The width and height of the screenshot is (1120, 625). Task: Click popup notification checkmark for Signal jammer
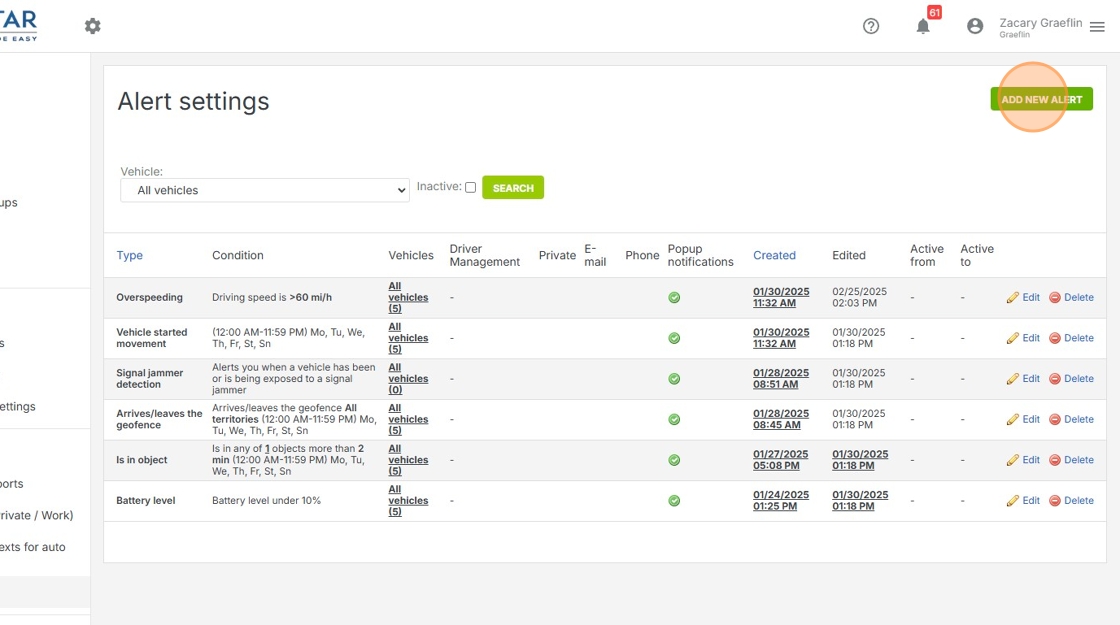pos(674,379)
